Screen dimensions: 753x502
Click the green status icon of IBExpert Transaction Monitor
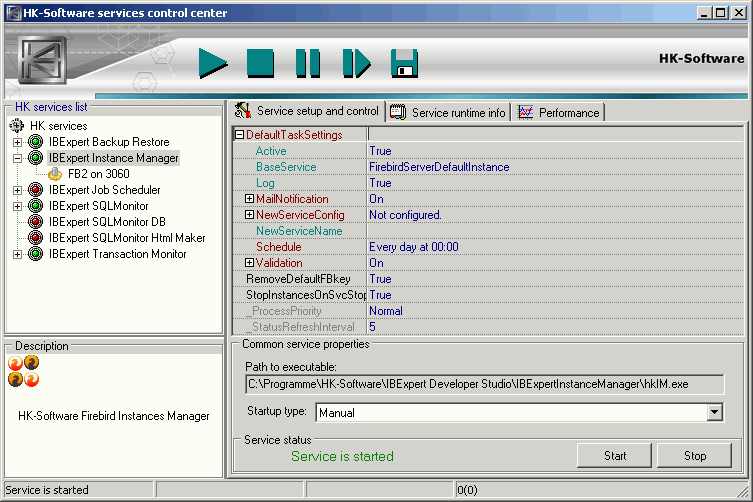click(x=35, y=254)
